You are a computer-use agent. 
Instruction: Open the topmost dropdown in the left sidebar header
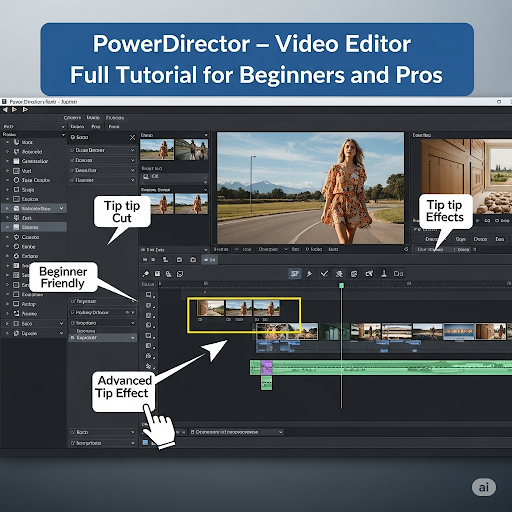click(x=63, y=127)
